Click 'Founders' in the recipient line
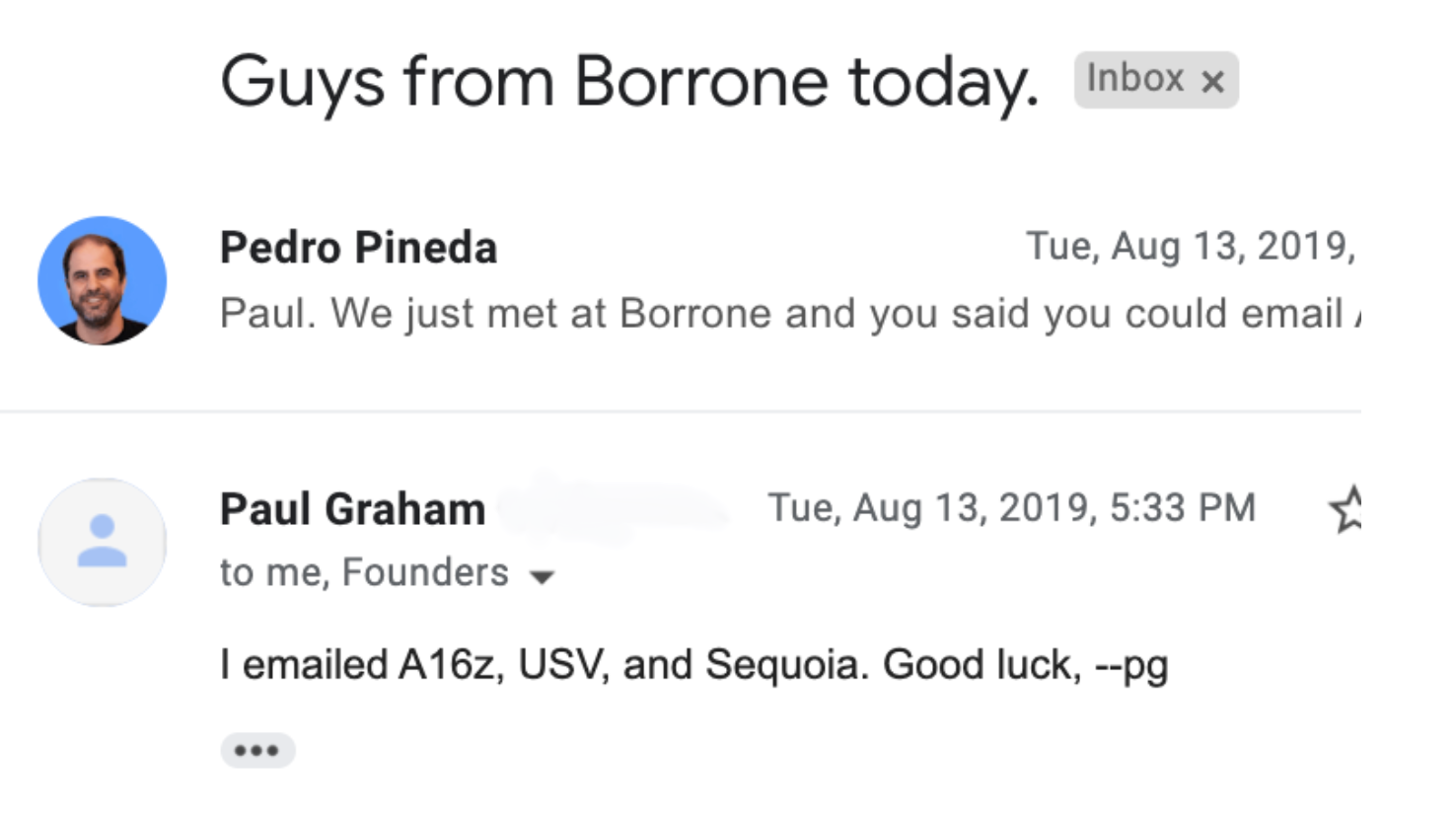This screenshot has width=1456, height=819. pyautogui.click(x=425, y=572)
